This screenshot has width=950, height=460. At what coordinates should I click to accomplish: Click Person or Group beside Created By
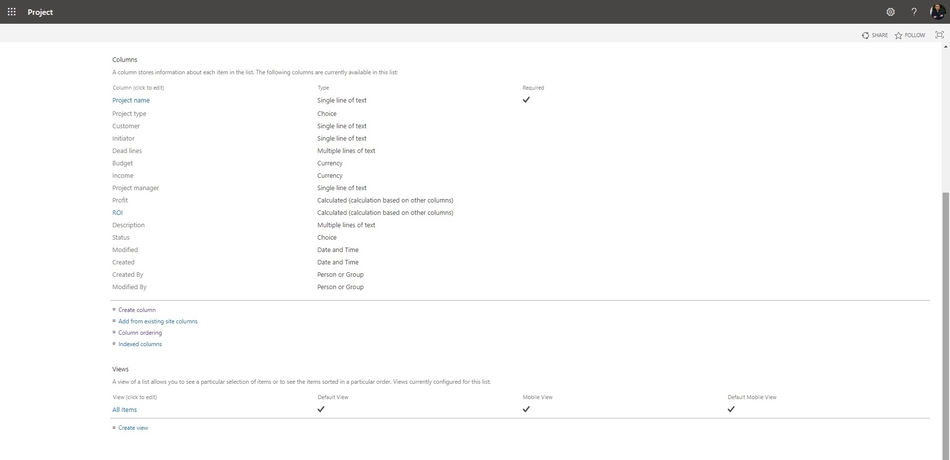(x=340, y=275)
